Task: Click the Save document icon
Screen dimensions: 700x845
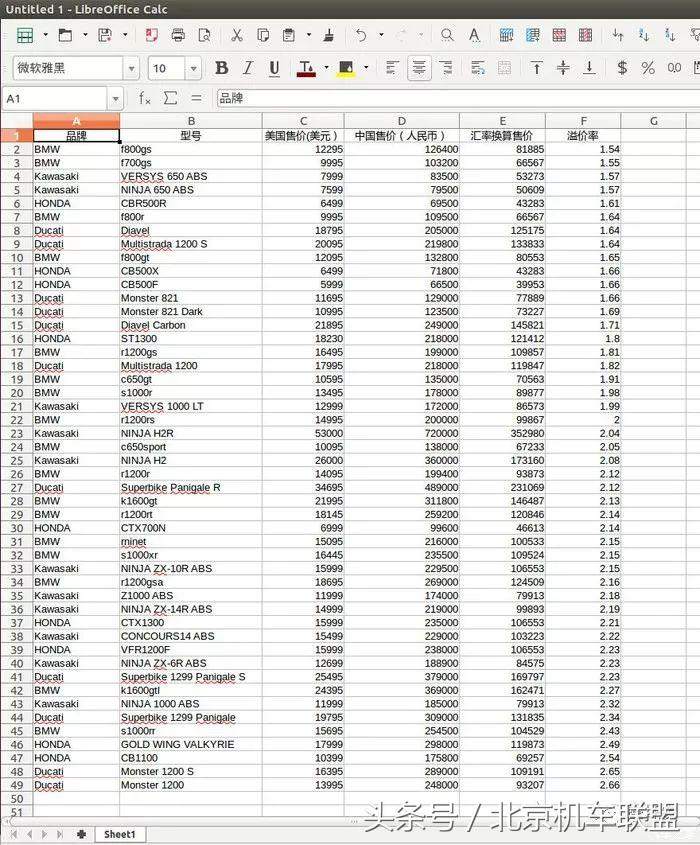Action: click(105, 36)
